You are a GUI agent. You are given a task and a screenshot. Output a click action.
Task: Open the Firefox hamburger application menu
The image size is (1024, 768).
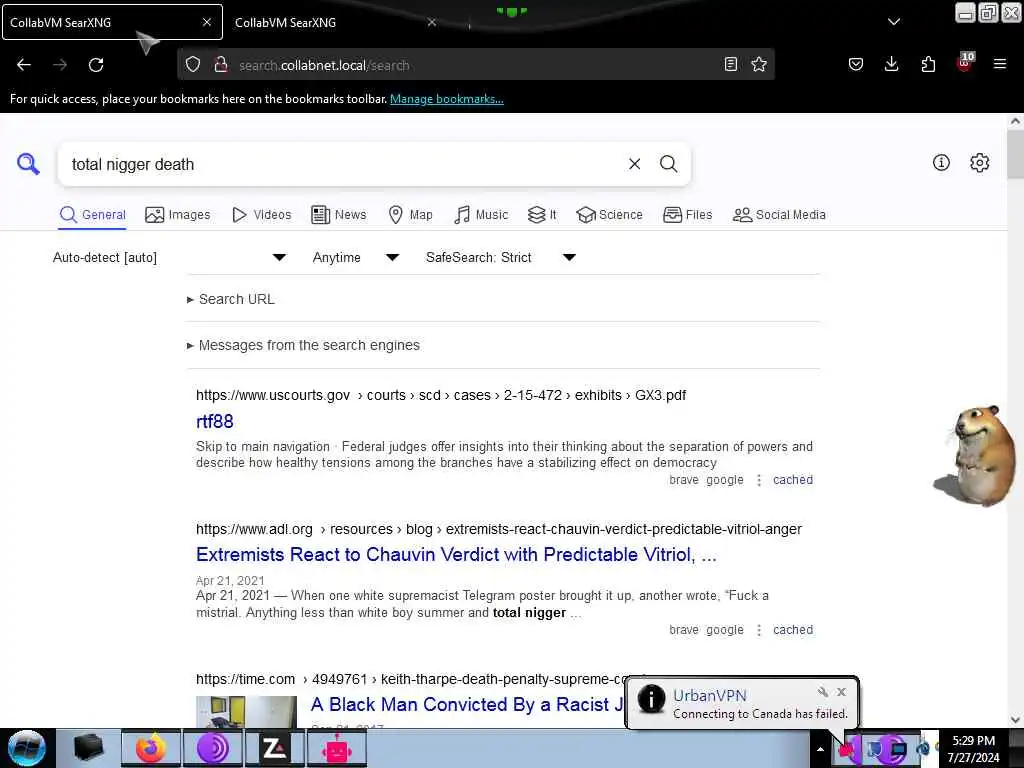[1000, 64]
